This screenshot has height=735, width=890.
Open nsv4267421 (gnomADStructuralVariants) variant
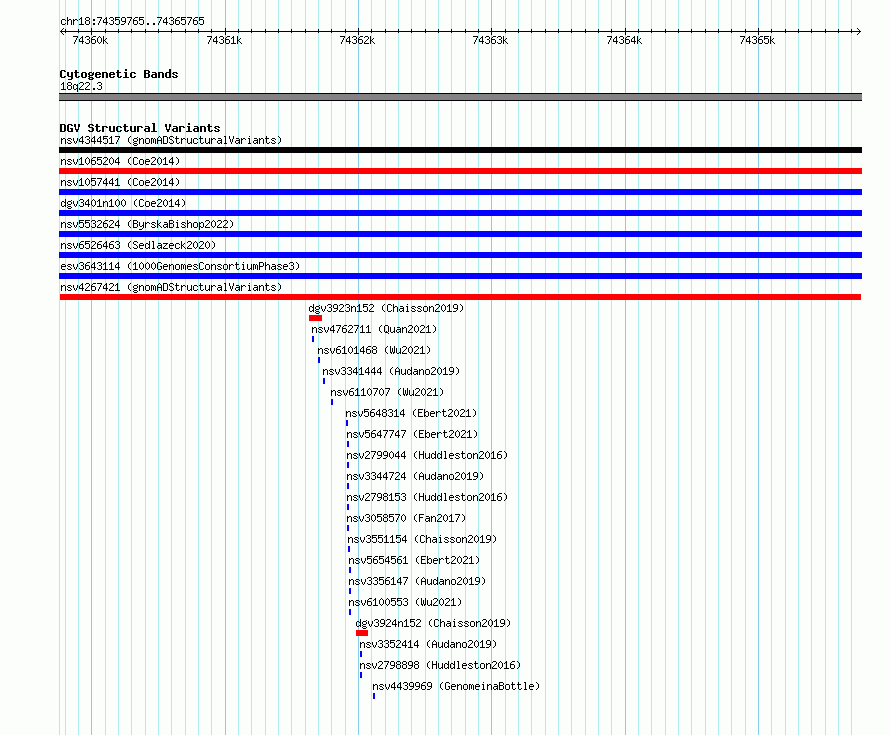171,287
